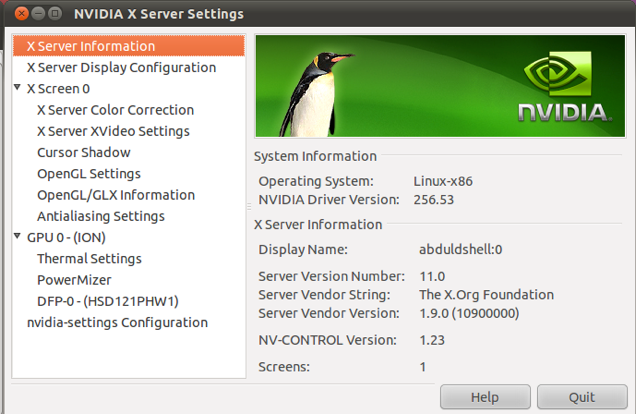This screenshot has width=636, height=414.
Task: View OpenGL/GLX Information
Action: [x=115, y=195]
